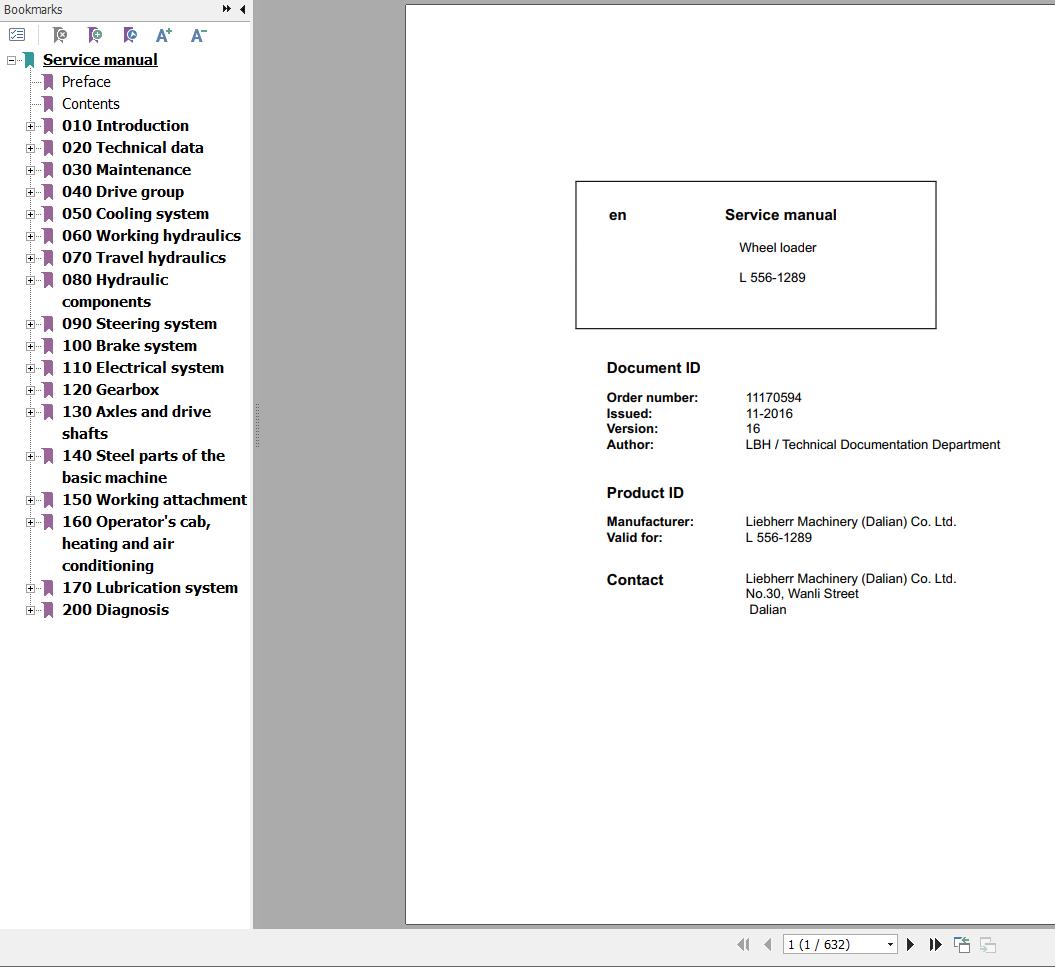Expand the 050 Cooling system bookmark
This screenshot has height=967, width=1055.
point(30,214)
